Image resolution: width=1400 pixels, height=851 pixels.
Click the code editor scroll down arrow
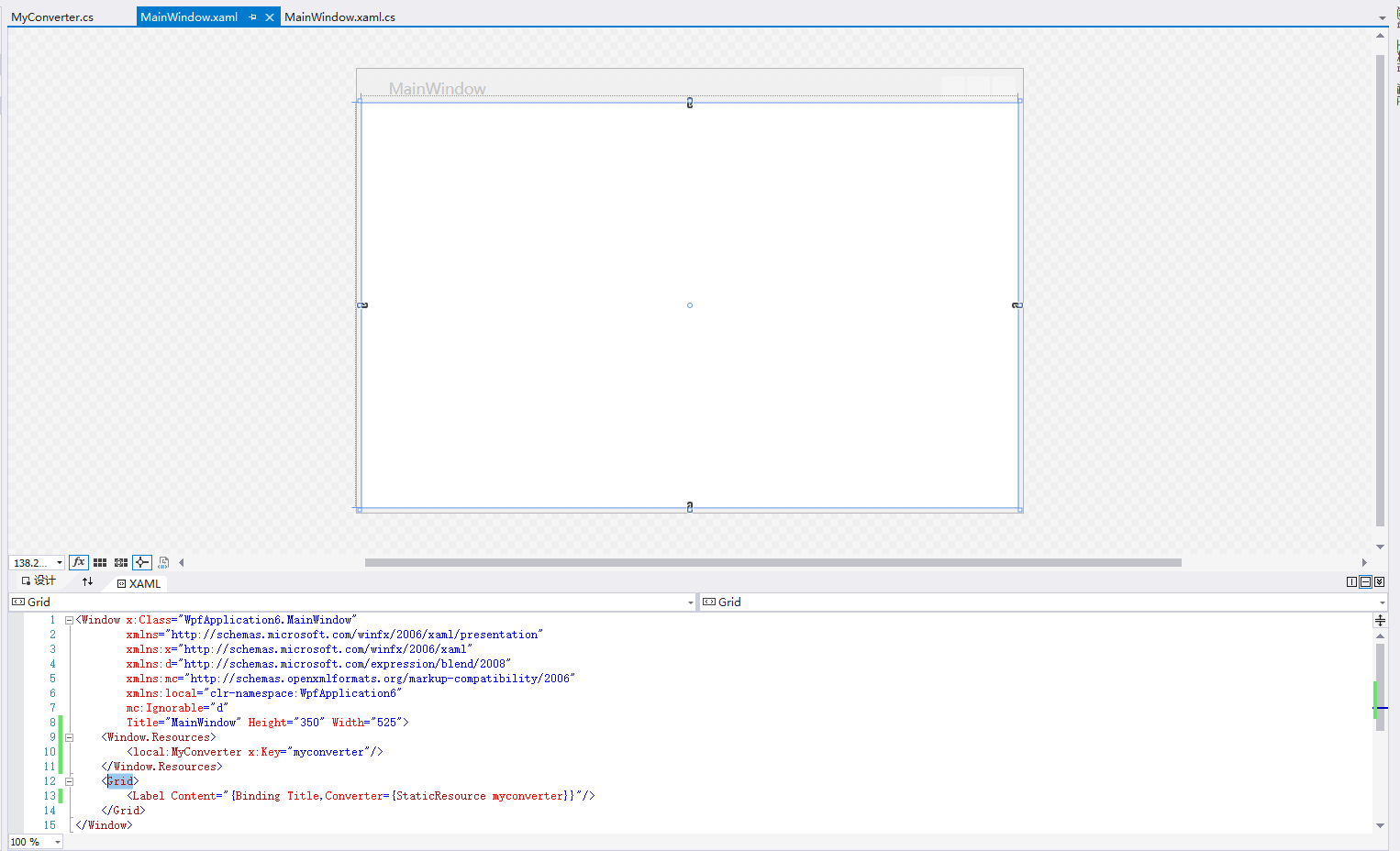click(x=1380, y=825)
